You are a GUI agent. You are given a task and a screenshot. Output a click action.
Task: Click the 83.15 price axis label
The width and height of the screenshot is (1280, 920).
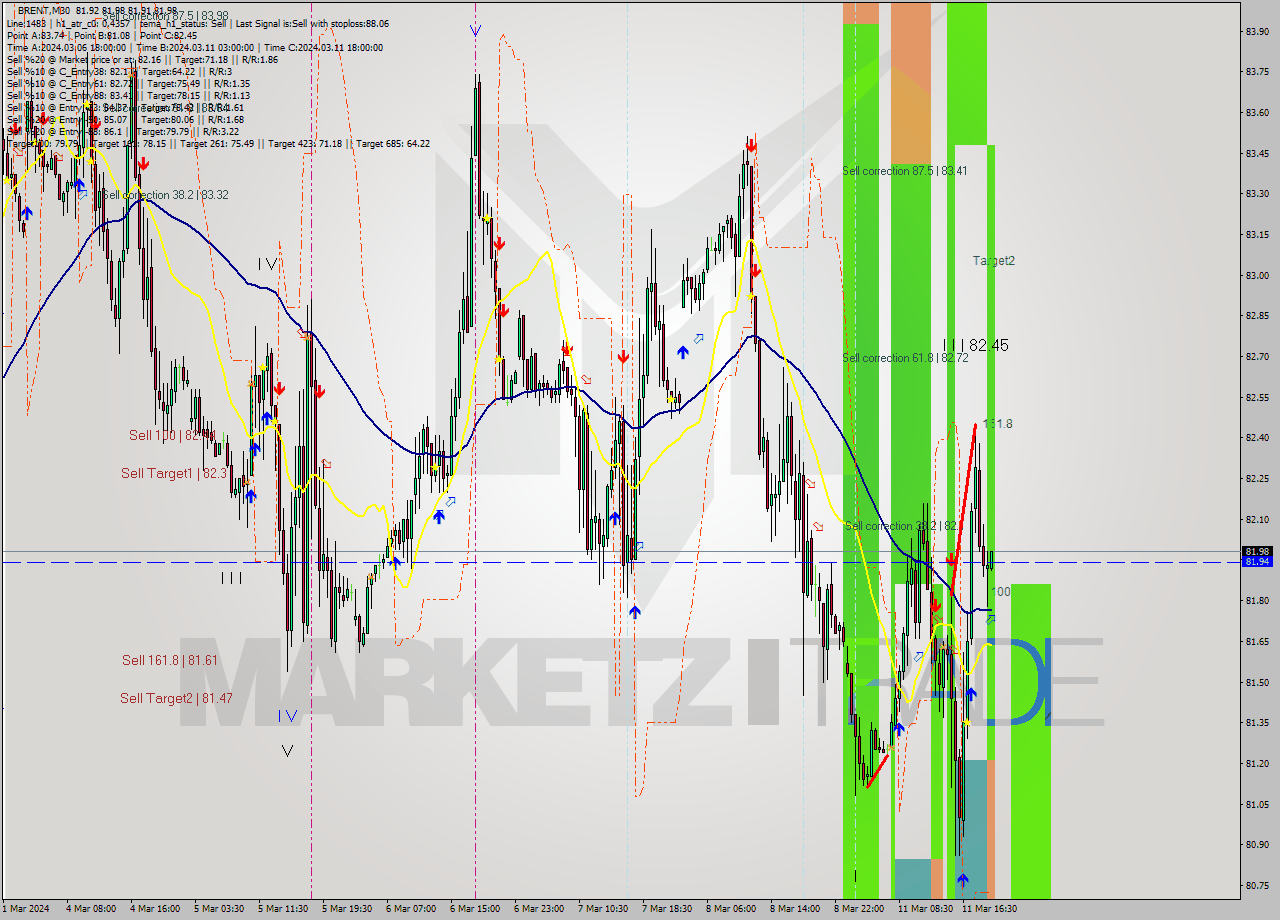[1257, 234]
